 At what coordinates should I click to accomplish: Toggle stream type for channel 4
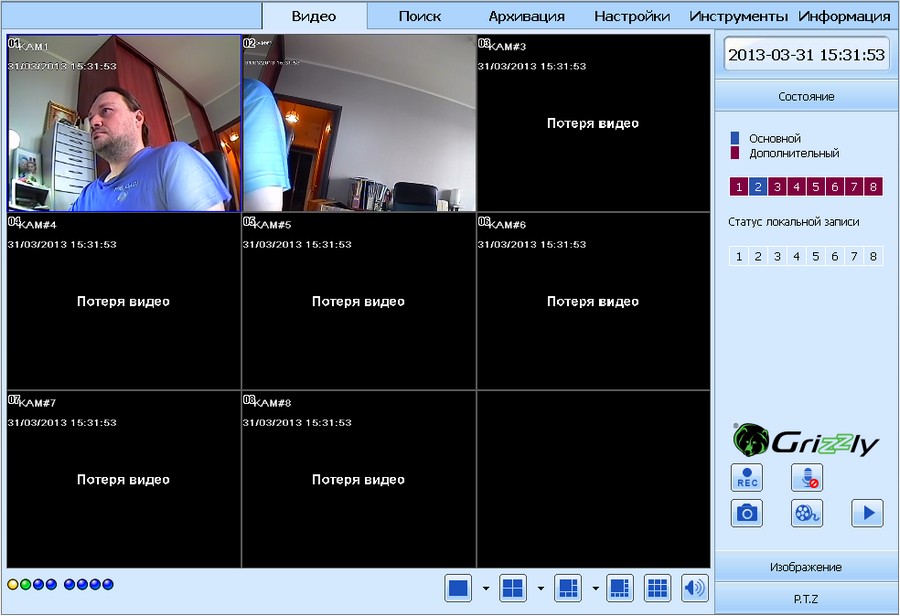coord(797,187)
